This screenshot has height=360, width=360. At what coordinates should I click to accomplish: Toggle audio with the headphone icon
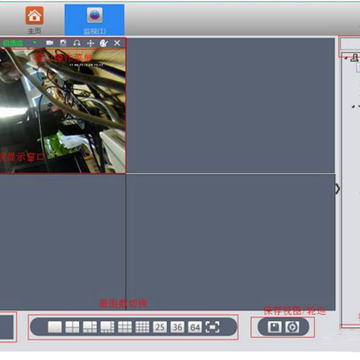[x=77, y=43]
